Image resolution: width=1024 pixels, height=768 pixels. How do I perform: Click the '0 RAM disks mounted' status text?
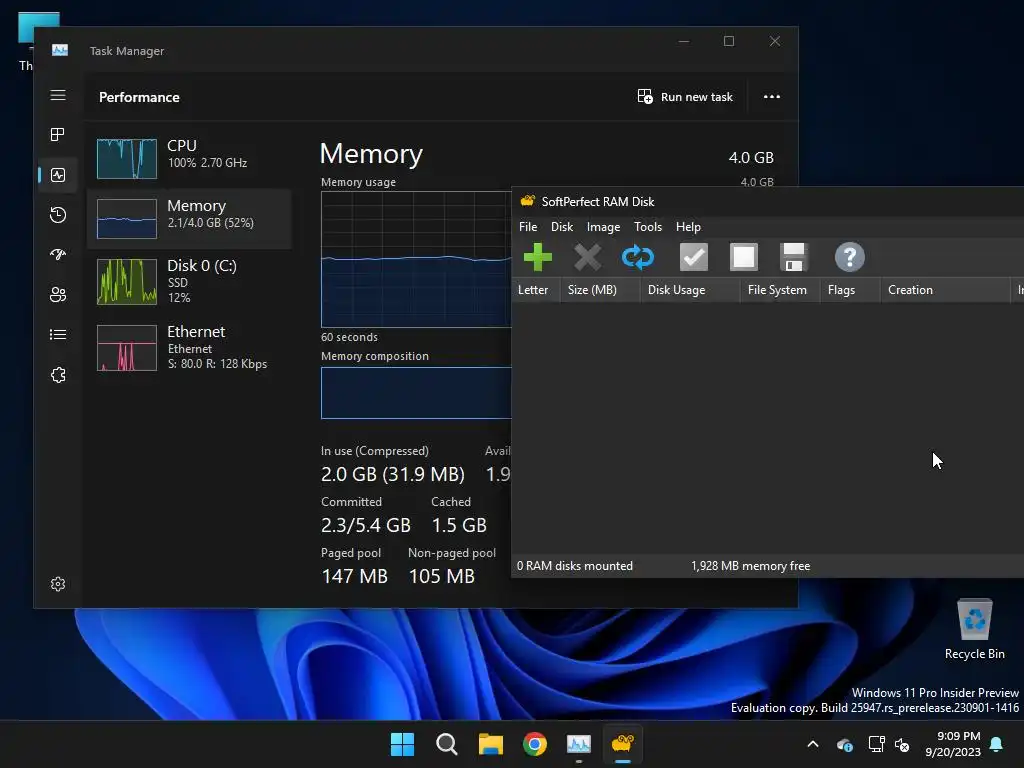tap(575, 566)
